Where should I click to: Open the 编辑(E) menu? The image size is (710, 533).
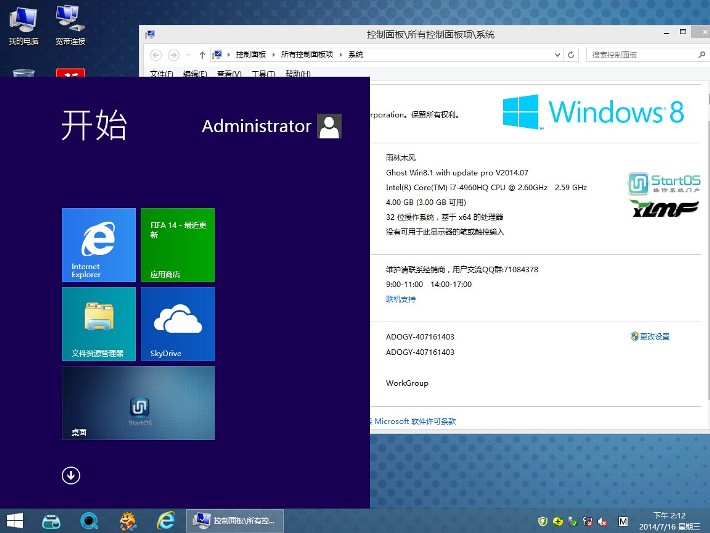point(195,73)
